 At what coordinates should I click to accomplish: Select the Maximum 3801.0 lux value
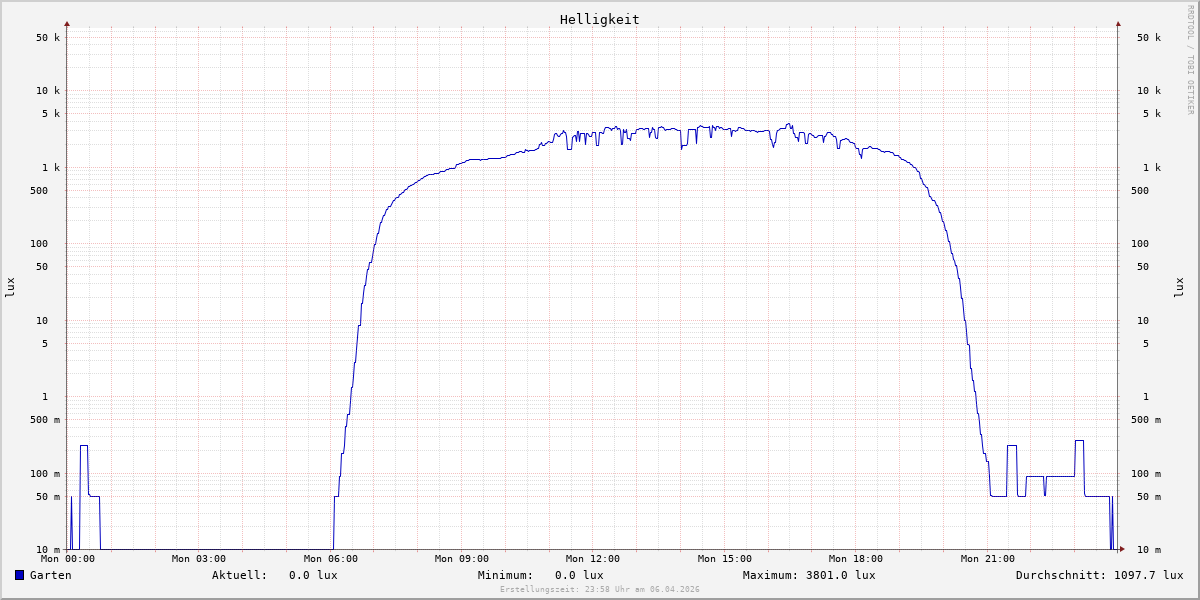pos(840,575)
